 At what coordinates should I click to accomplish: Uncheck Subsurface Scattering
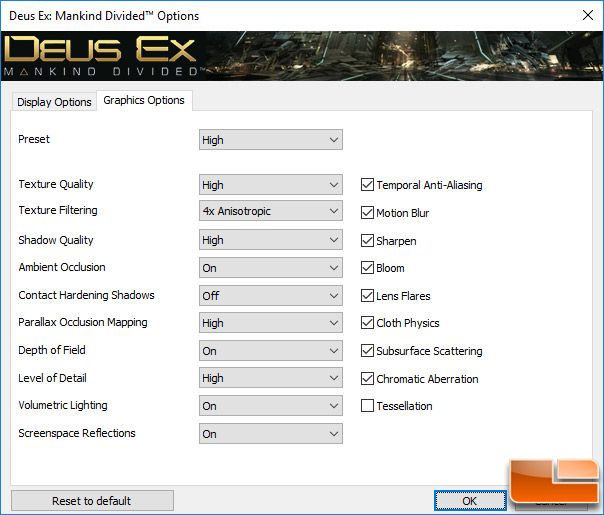tap(367, 351)
